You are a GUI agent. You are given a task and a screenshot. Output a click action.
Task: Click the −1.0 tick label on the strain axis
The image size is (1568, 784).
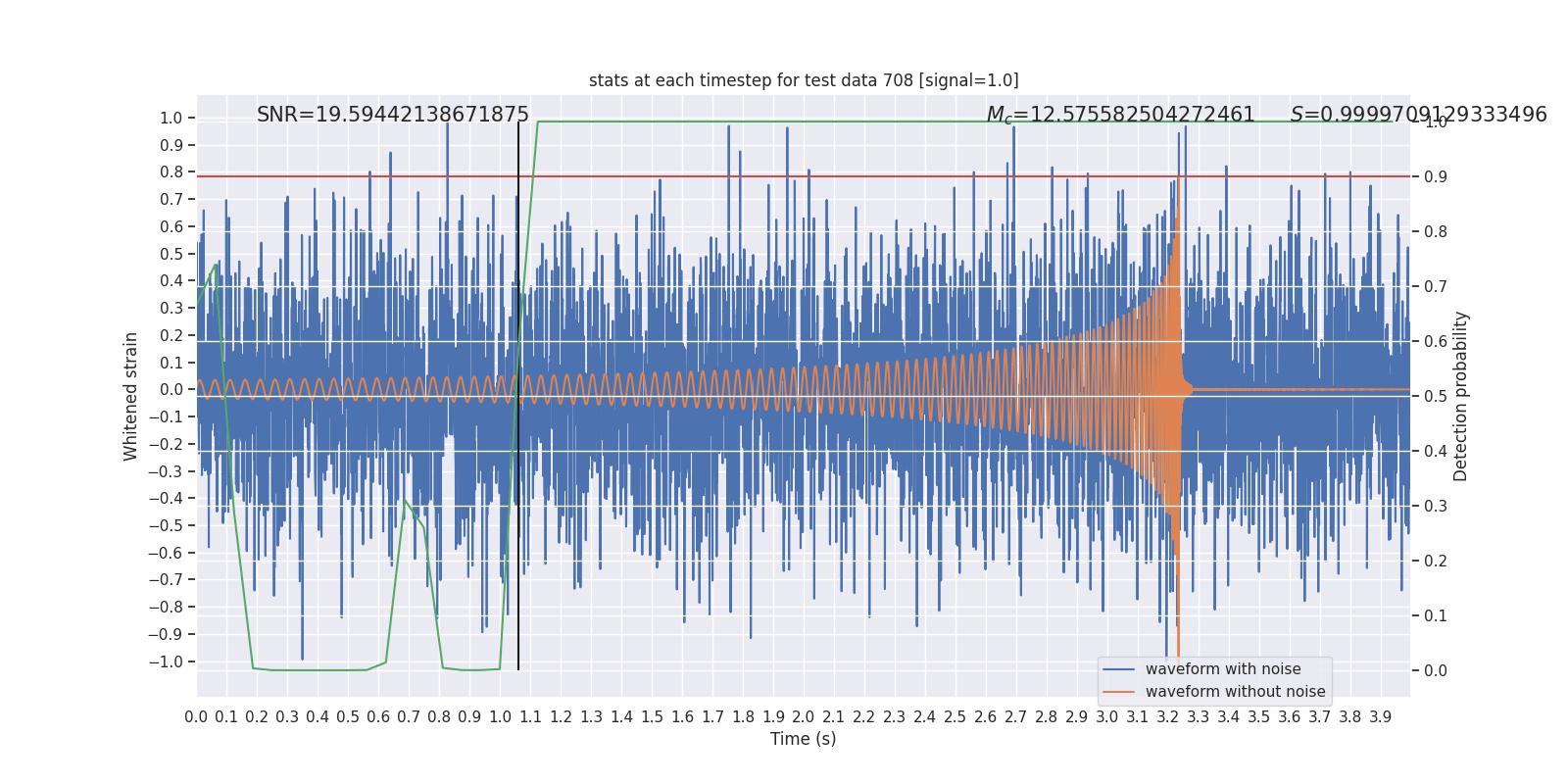[x=166, y=661]
